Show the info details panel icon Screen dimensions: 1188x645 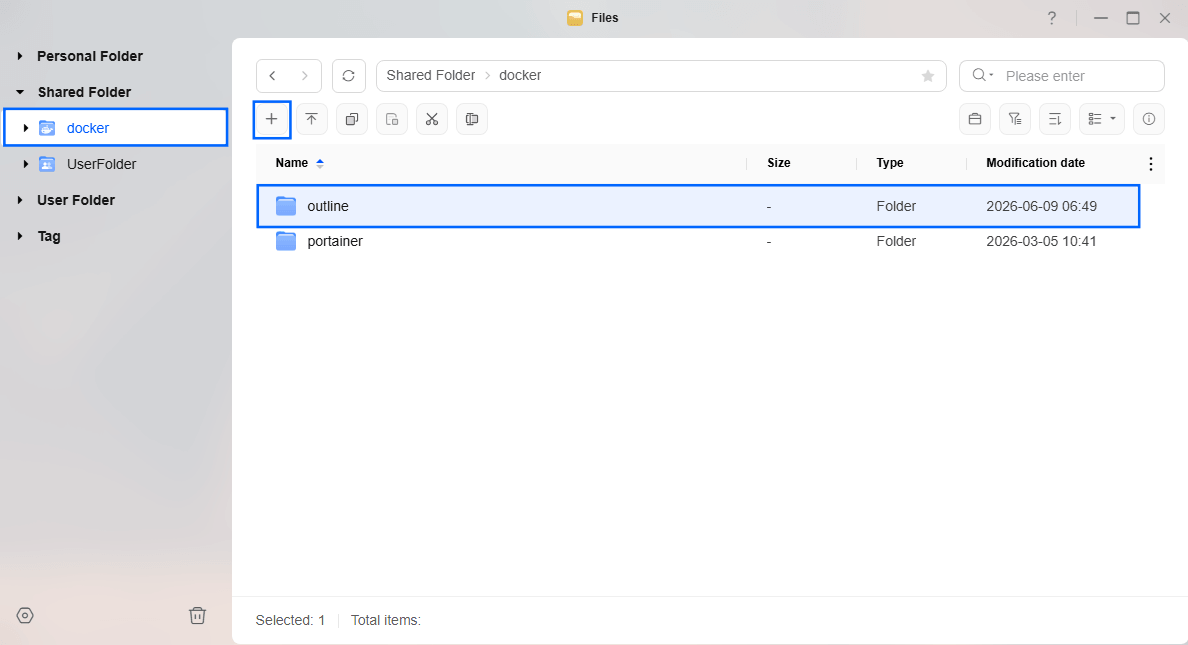tap(1149, 119)
